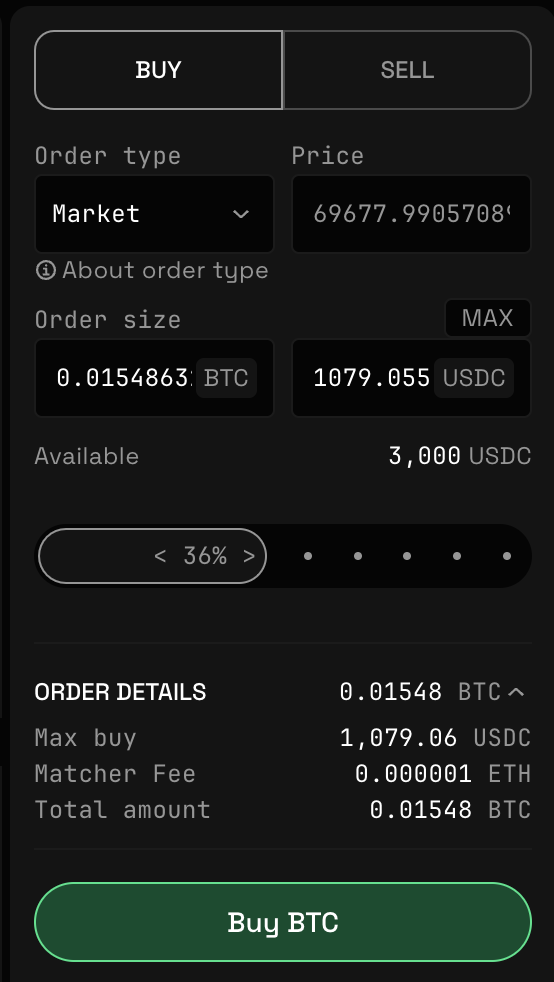
Task: Click the Buy BTC button
Action: point(283,922)
